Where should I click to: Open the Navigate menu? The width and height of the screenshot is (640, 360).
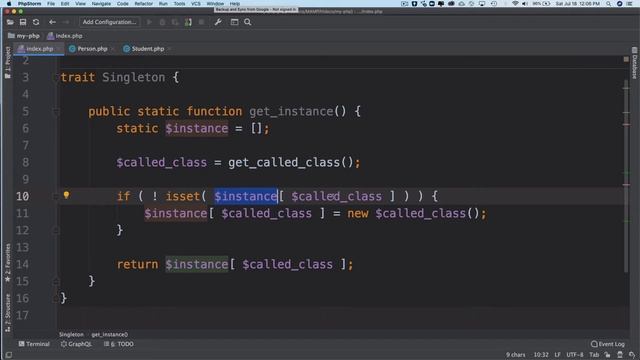click(x=101, y=4)
